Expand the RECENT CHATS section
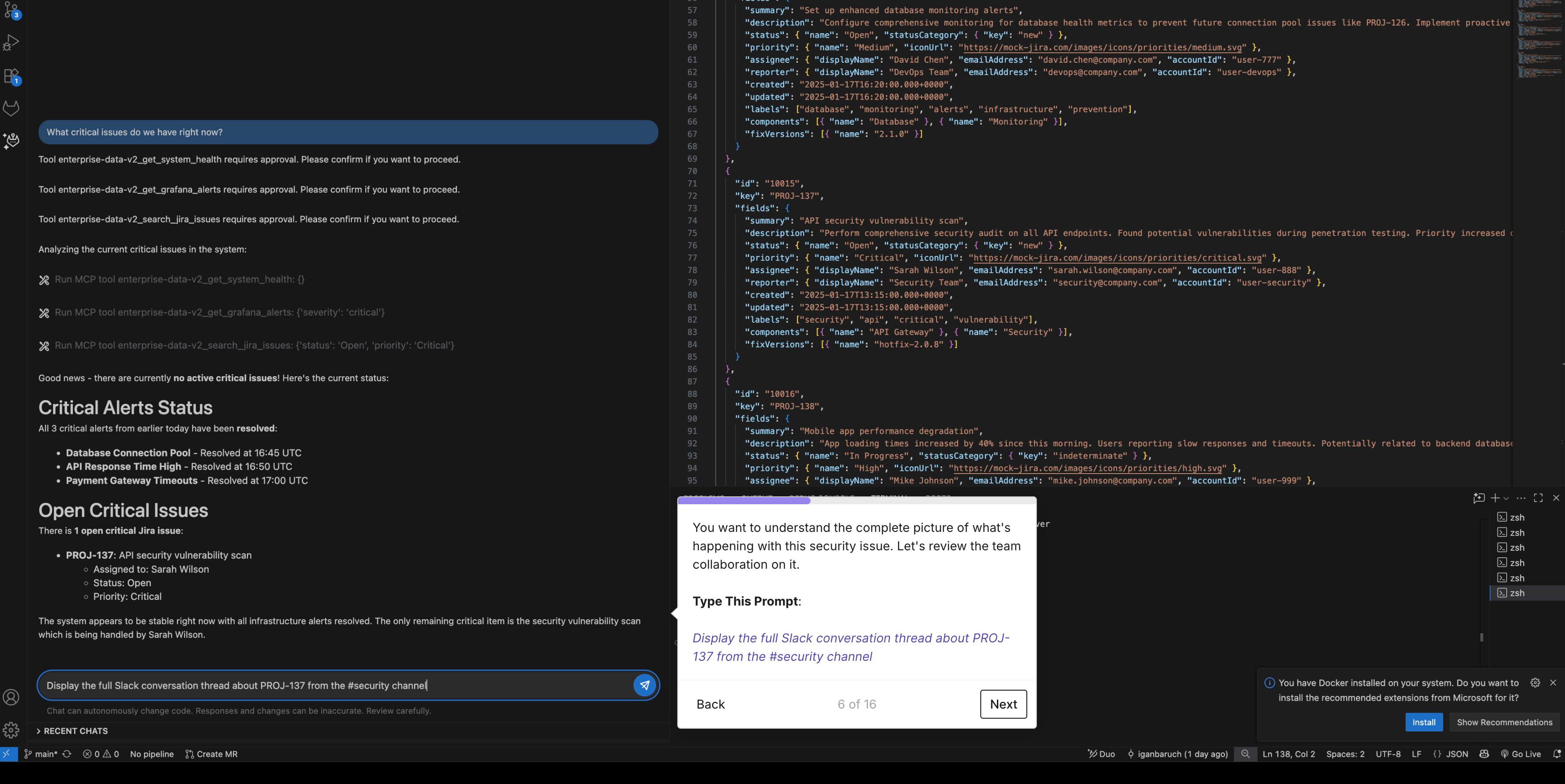Viewport: 1565px width, 784px height. [x=71, y=731]
